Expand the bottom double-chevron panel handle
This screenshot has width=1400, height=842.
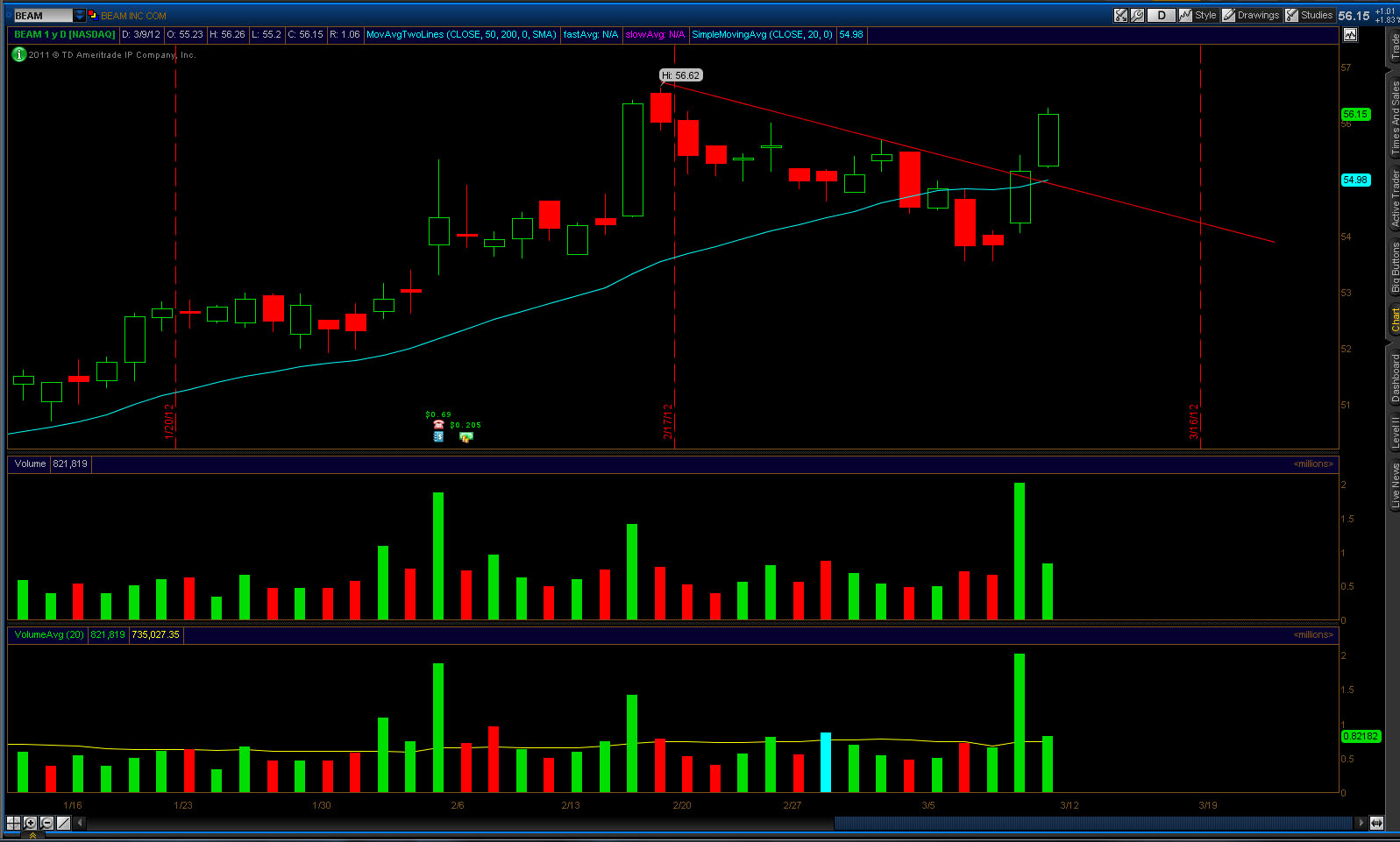pyautogui.click(x=32, y=836)
